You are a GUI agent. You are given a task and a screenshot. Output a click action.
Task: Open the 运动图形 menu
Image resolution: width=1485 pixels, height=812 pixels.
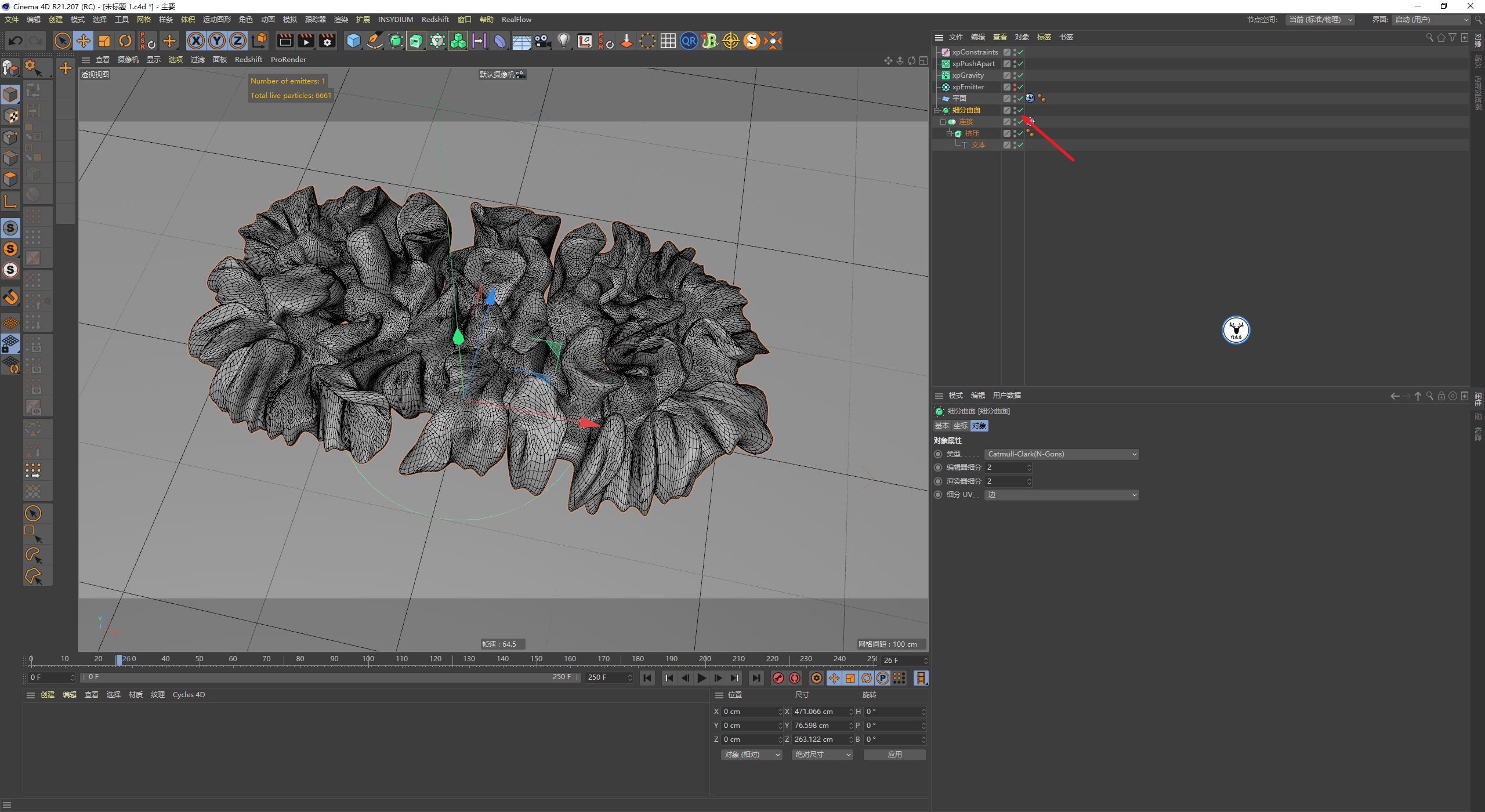[216, 20]
